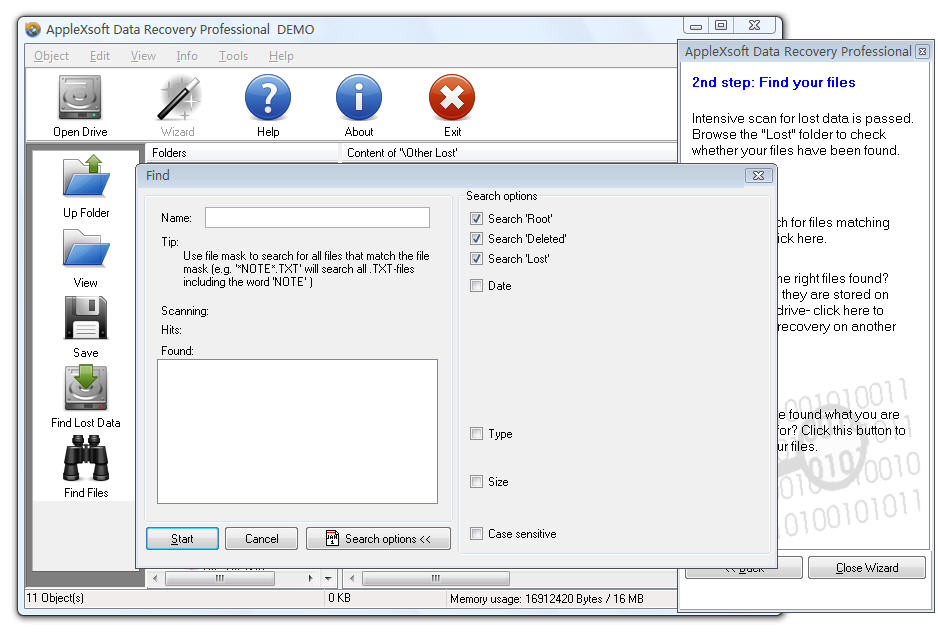938x637 pixels.
Task: Click the View folder icon
Action: (x=86, y=248)
